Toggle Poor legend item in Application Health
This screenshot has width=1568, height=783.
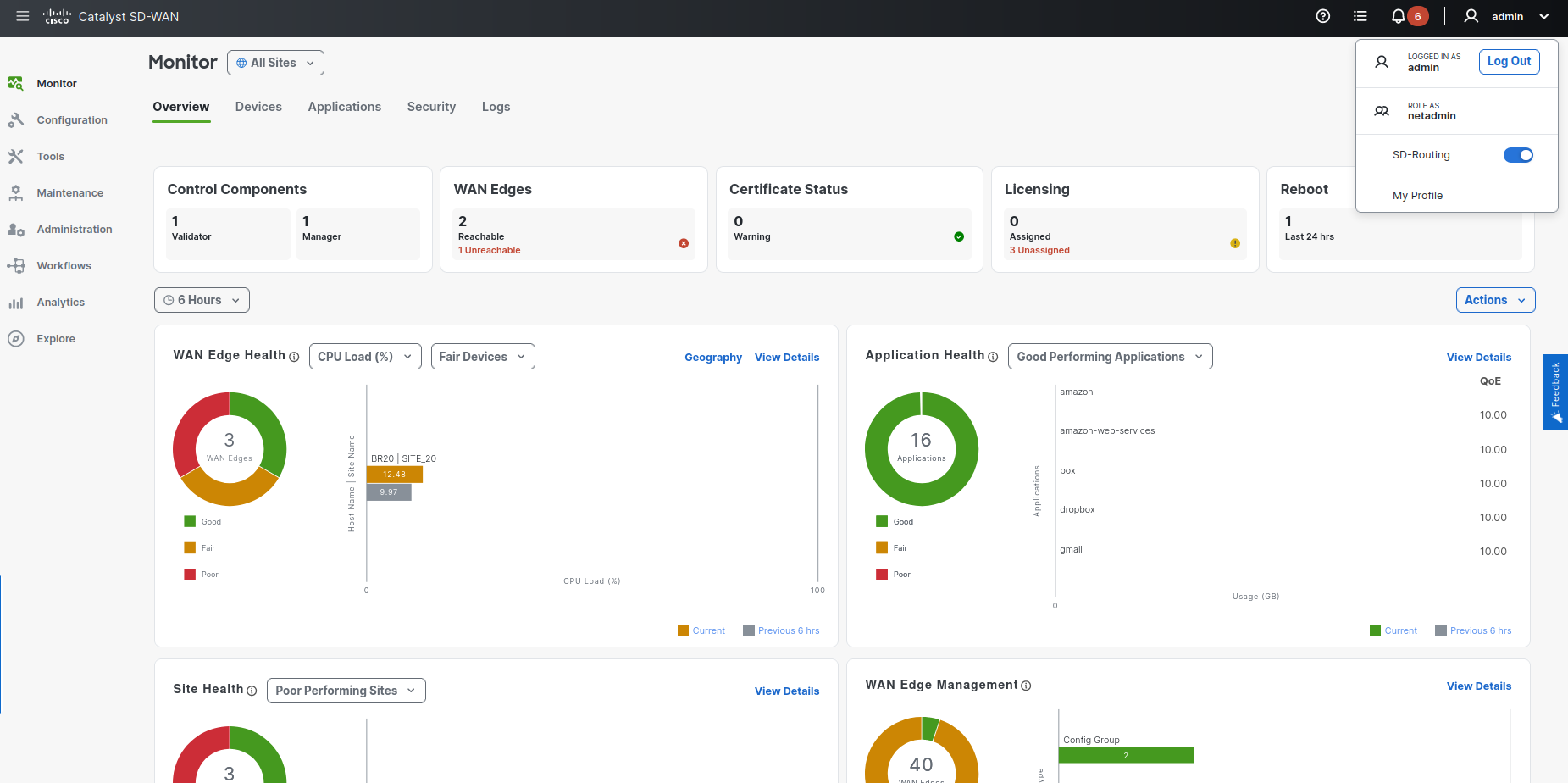[893, 575]
